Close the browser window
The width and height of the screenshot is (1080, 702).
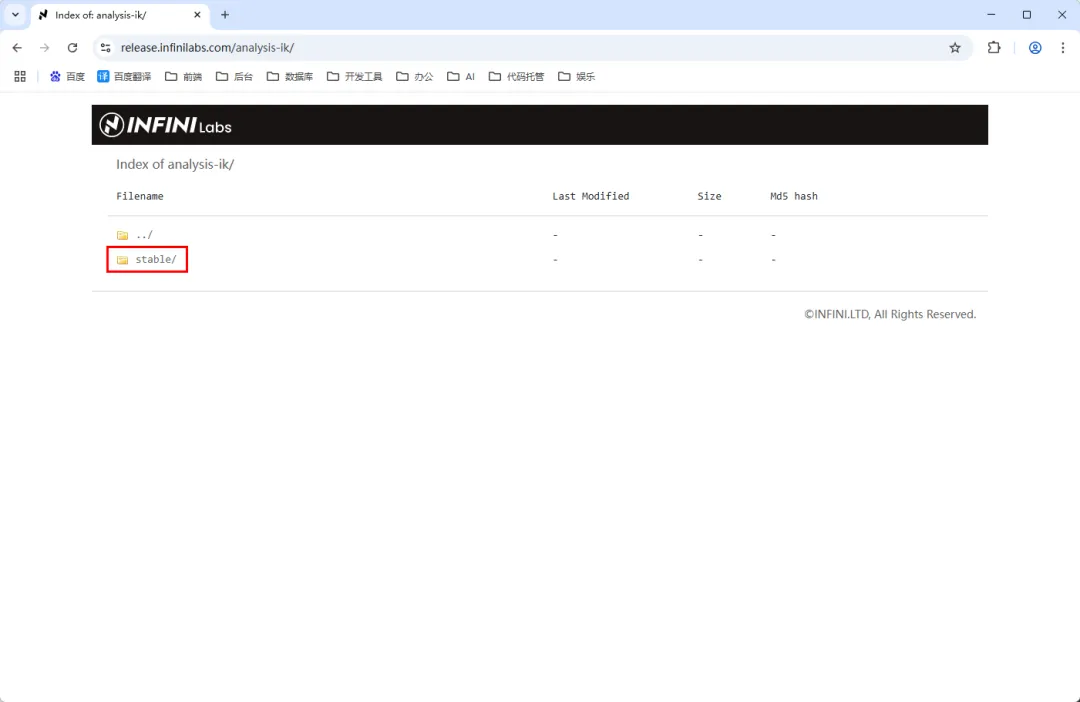[x=1062, y=14]
